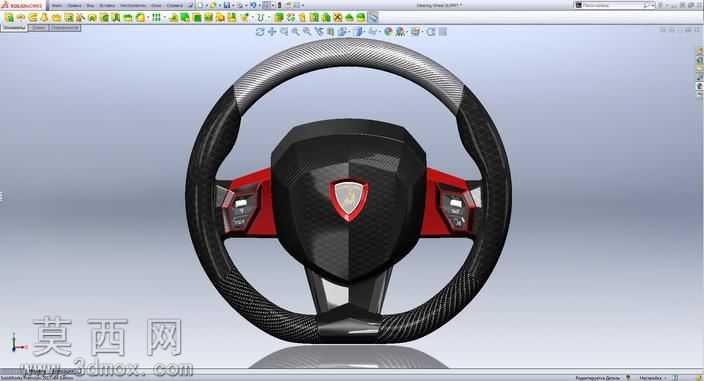Image resolution: width=704 pixels, height=381 pixels.
Task: Switch to the first CommandManager tab
Action: point(15,28)
